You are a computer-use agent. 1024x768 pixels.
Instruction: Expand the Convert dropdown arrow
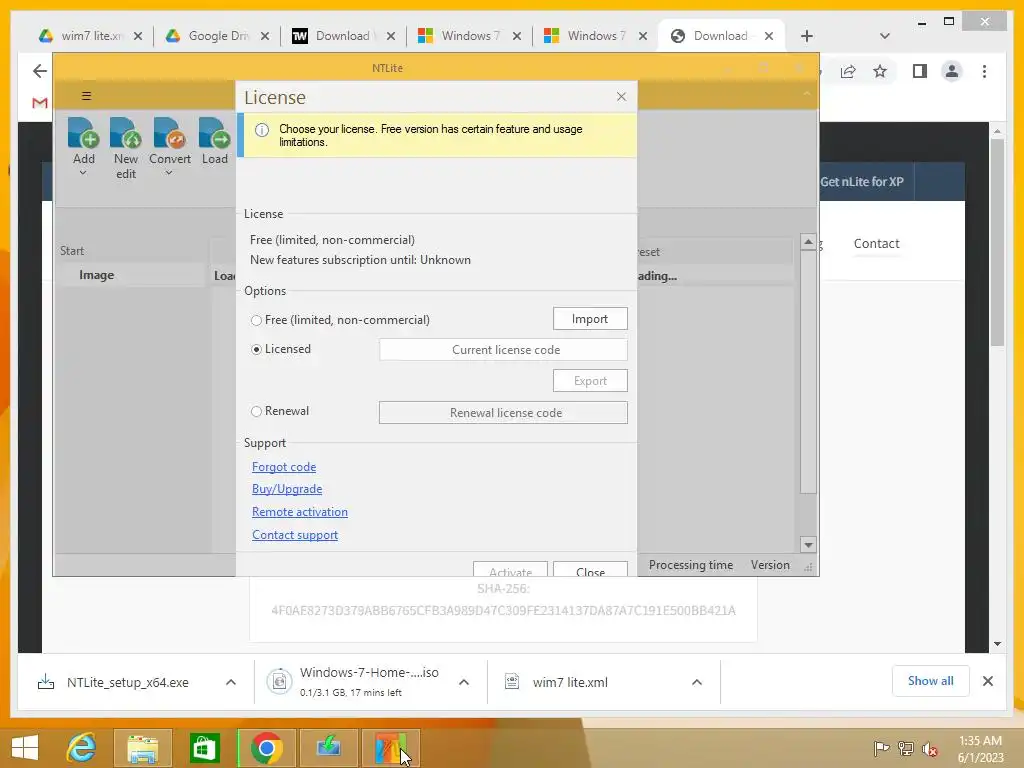[x=169, y=173]
